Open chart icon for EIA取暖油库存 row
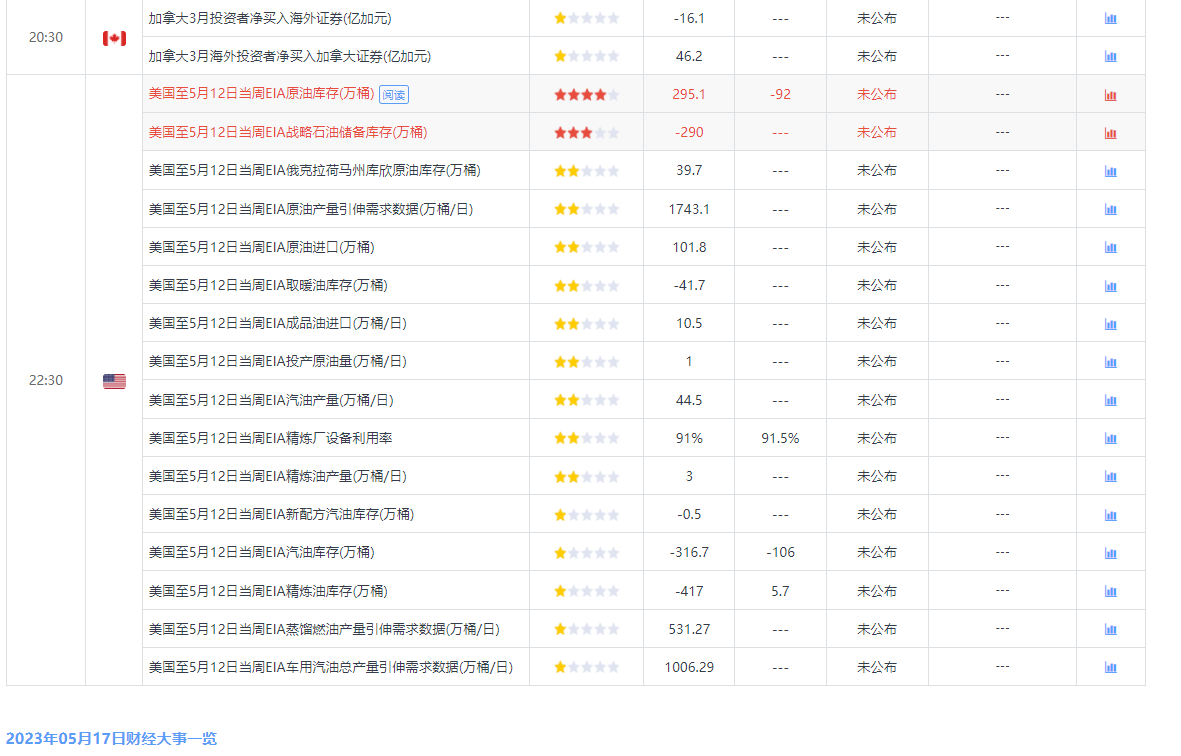 coord(1110,286)
